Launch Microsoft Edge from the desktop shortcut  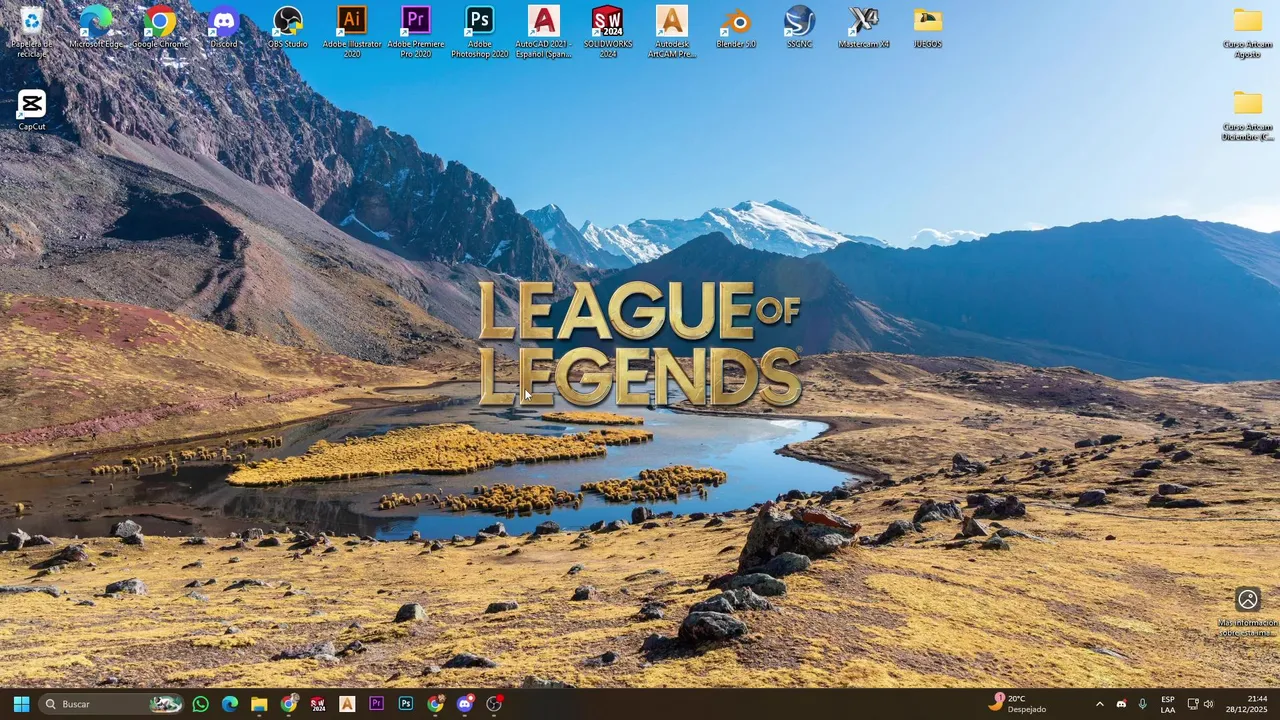pyautogui.click(x=96, y=27)
